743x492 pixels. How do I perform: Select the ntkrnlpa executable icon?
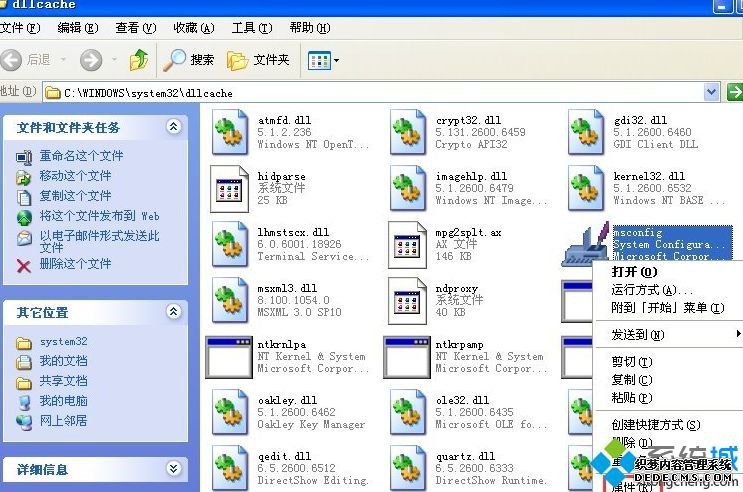point(229,357)
